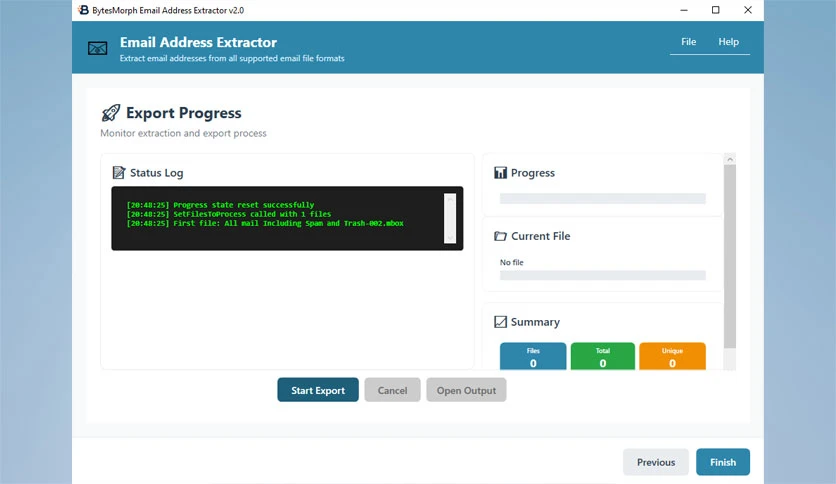Click the right panel scroll-up arrow
Screen dimensions: 836x484
click(x=730, y=159)
